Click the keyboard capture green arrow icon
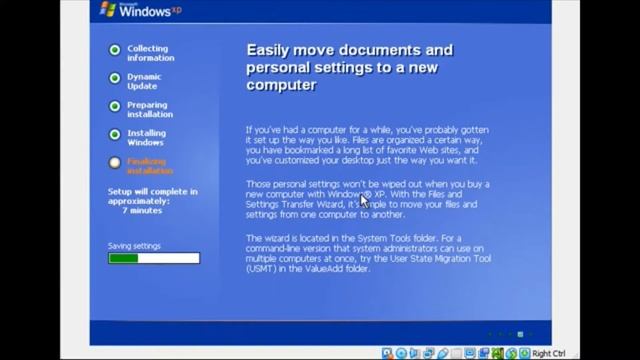 tap(524, 353)
